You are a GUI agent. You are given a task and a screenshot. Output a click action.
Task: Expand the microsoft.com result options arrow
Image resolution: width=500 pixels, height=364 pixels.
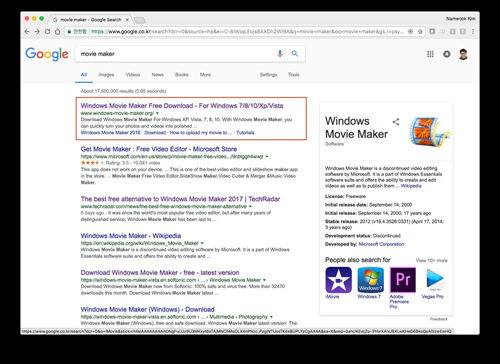(x=267, y=156)
